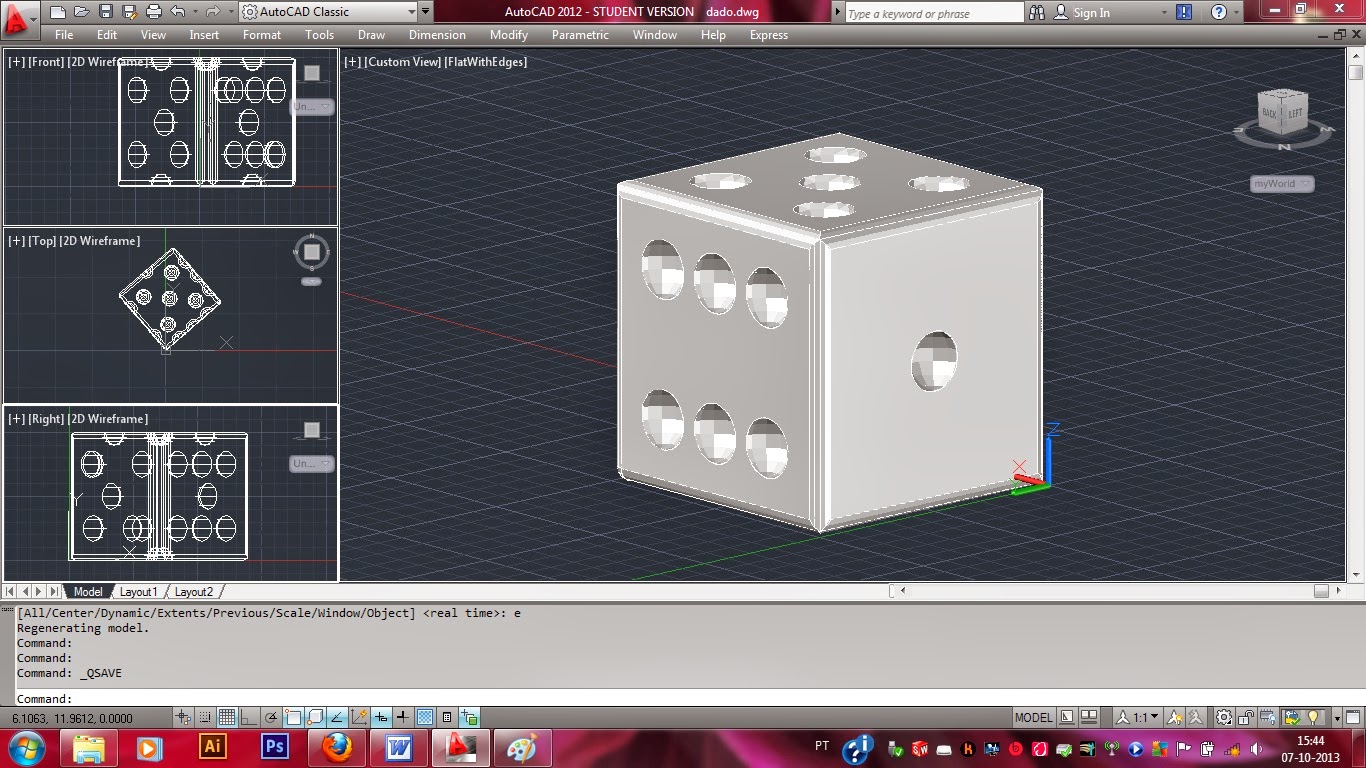Toggle Grid Display in status bar
Viewport: 1366px width, 768px height.
tap(227, 717)
